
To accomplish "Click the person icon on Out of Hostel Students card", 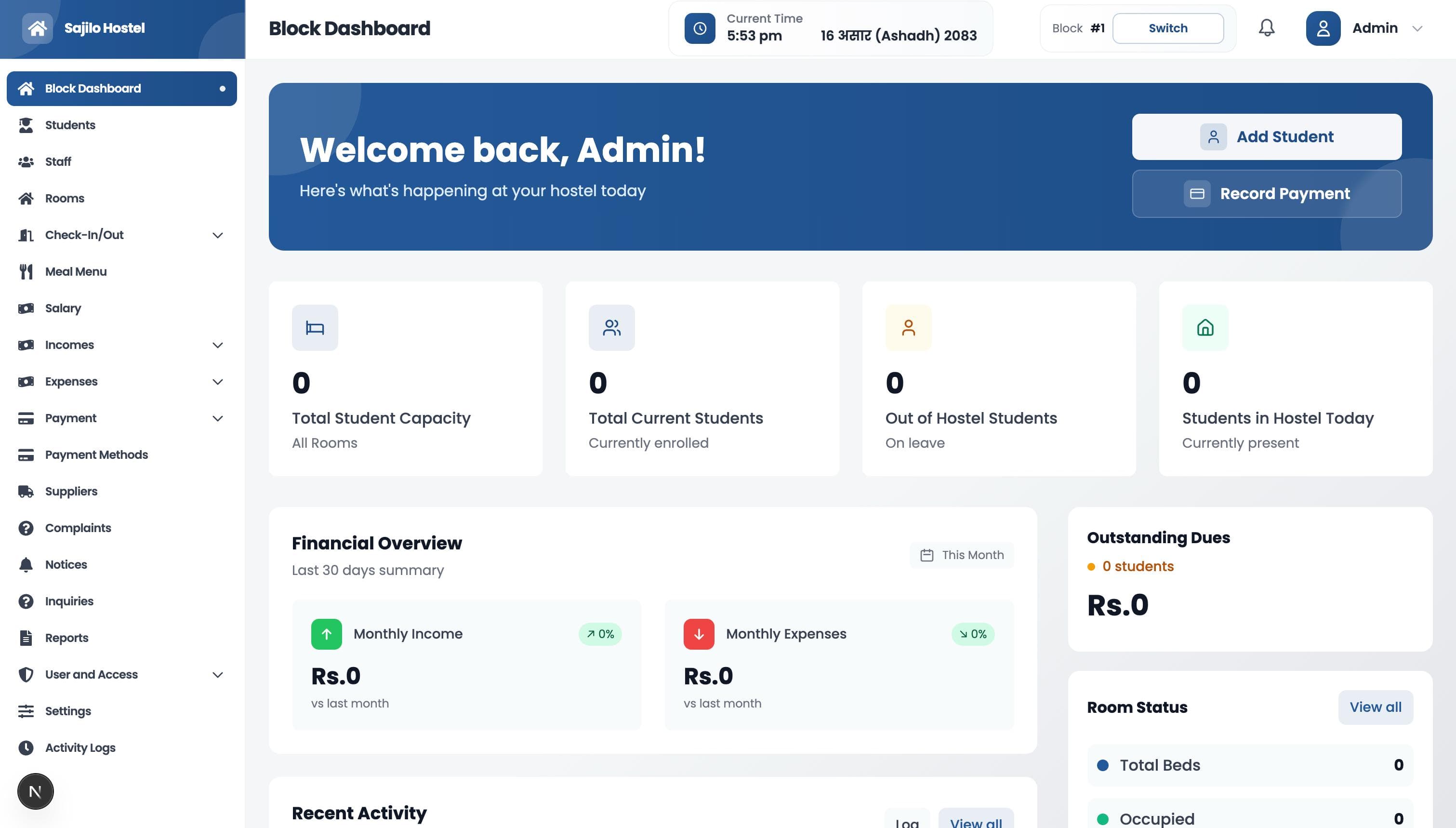I will pyautogui.click(x=908, y=328).
